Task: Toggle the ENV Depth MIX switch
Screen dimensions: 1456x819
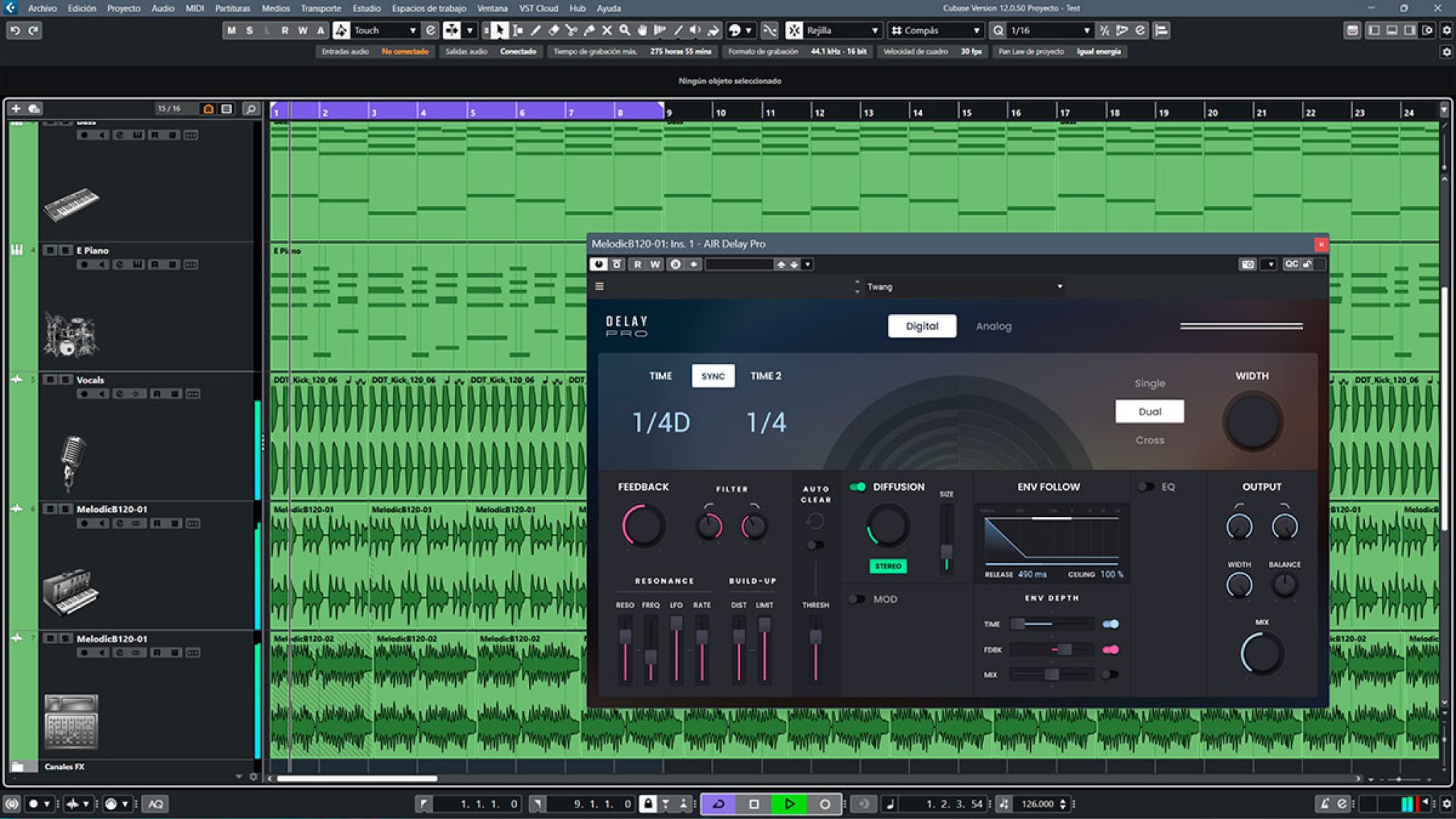Action: 1110,675
